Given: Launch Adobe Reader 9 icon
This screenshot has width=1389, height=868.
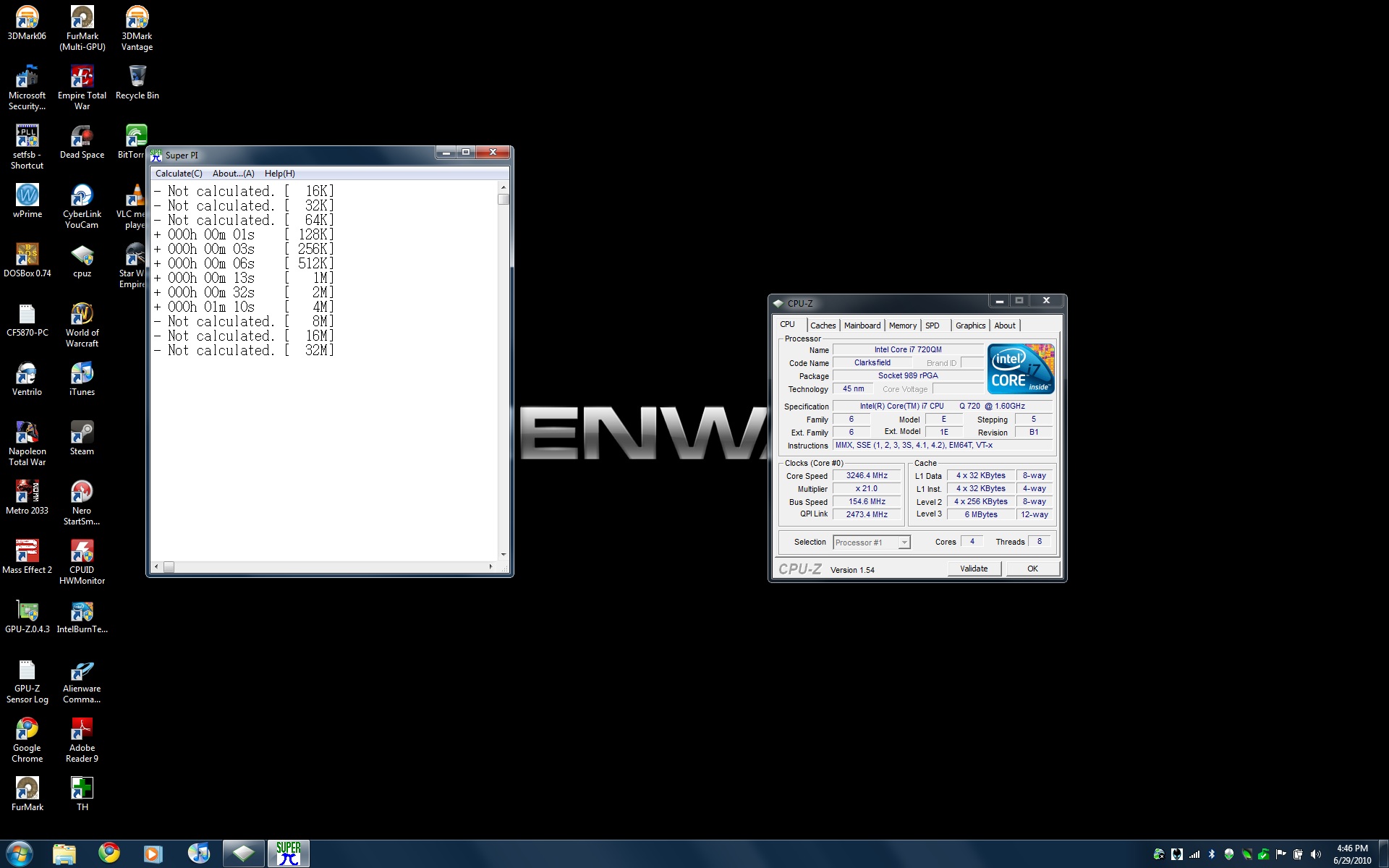Looking at the screenshot, I should coord(82,740).
